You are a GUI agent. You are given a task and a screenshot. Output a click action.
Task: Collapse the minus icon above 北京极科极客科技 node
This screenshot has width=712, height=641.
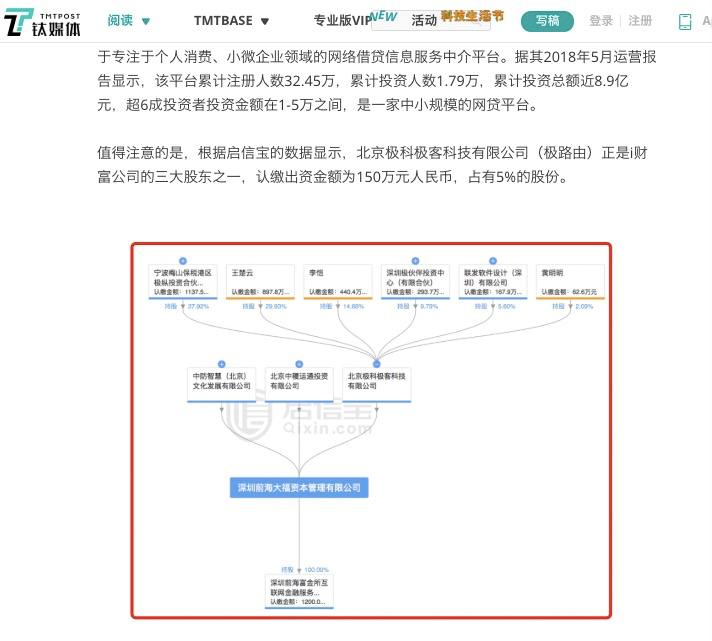[x=376, y=364]
